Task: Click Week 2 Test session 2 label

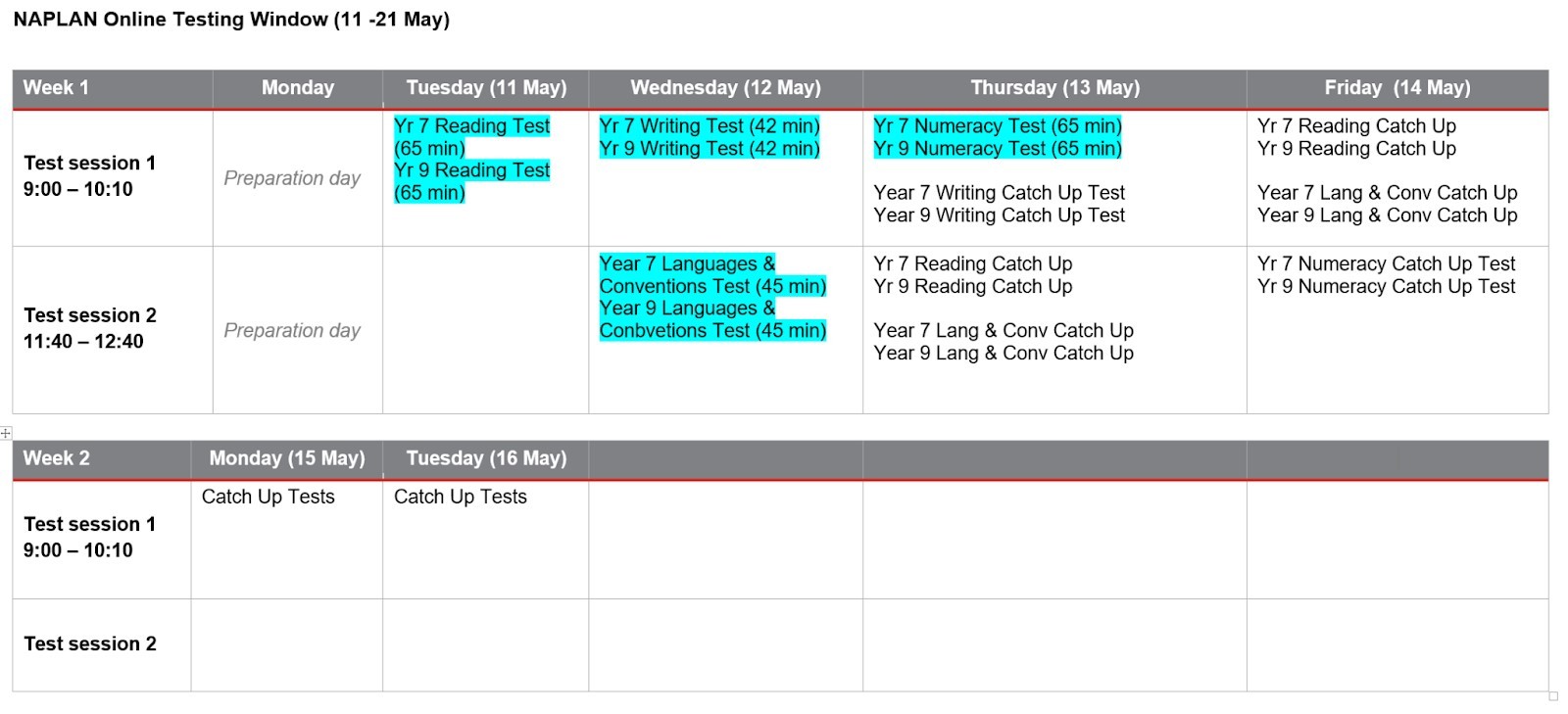Action: pos(89,643)
